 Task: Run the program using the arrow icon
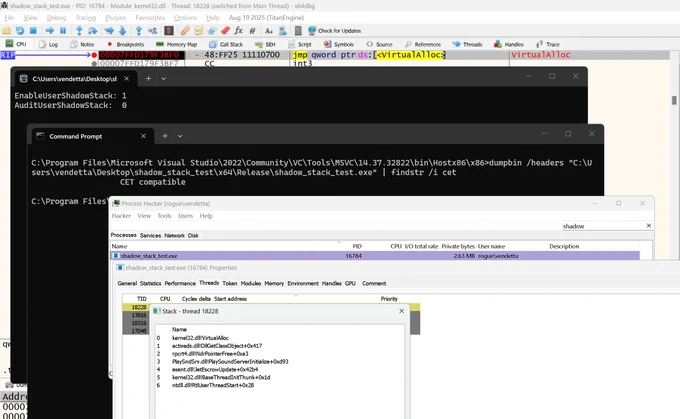[50, 31]
